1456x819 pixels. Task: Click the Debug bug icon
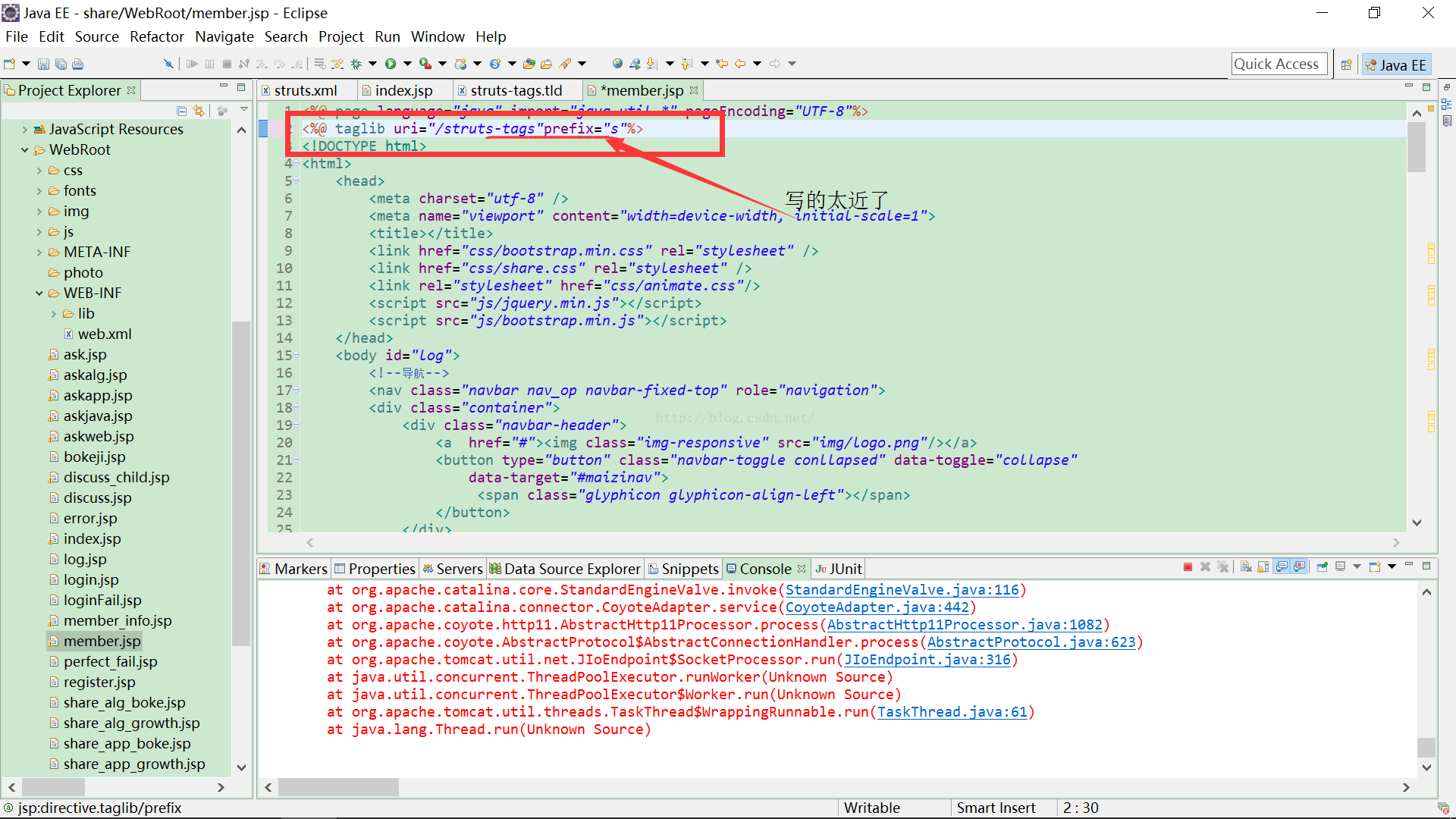[356, 64]
